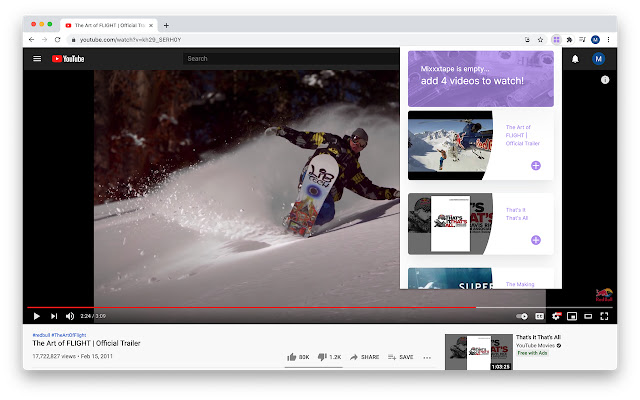This screenshot has width=640, height=400.
Task: Open more actions ellipsis below video
Action: [x=427, y=358]
